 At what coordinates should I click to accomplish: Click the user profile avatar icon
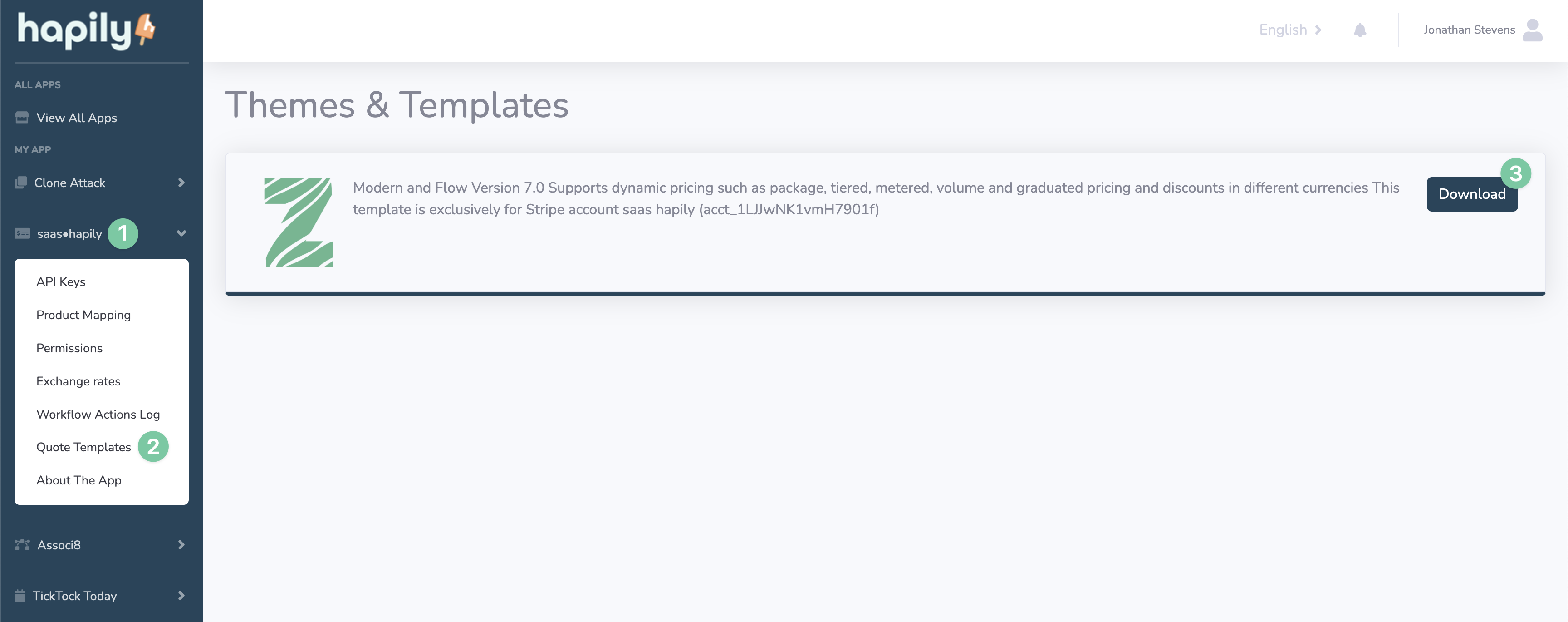pos(1532,29)
